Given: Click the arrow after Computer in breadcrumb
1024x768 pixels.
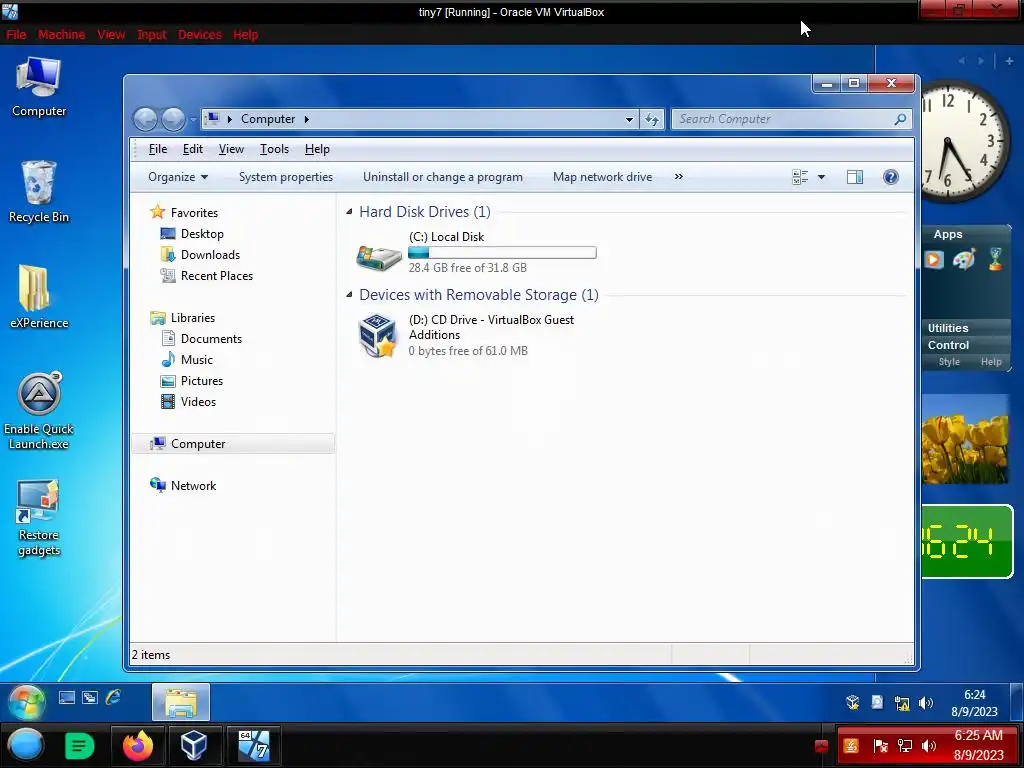Looking at the screenshot, I should click(x=306, y=119).
